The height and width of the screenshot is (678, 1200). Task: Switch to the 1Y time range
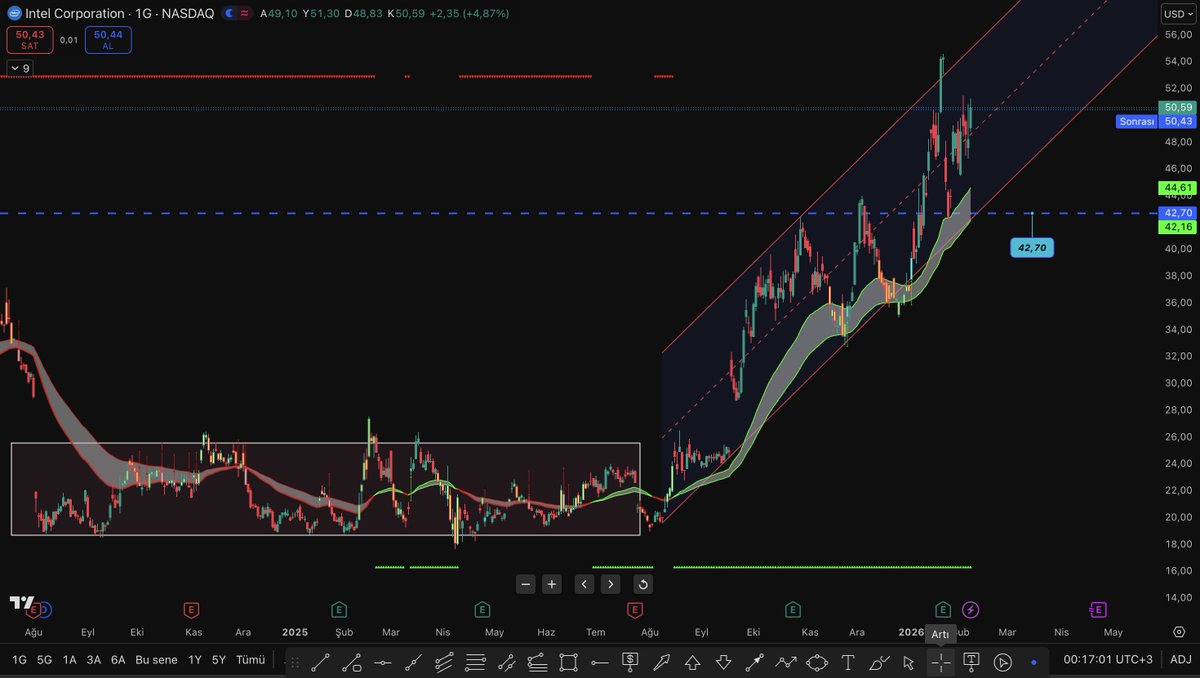[194, 660]
